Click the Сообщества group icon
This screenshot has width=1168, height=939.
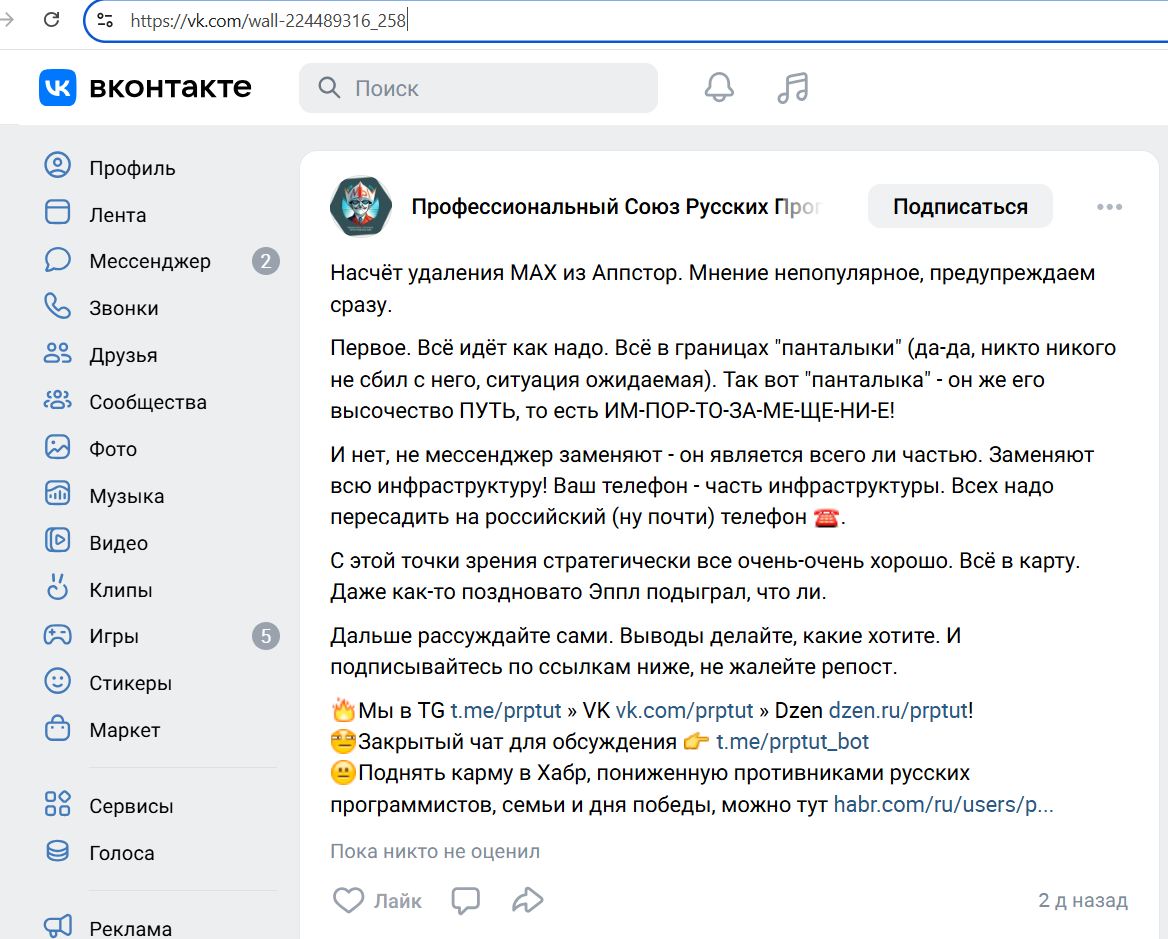pos(57,400)
